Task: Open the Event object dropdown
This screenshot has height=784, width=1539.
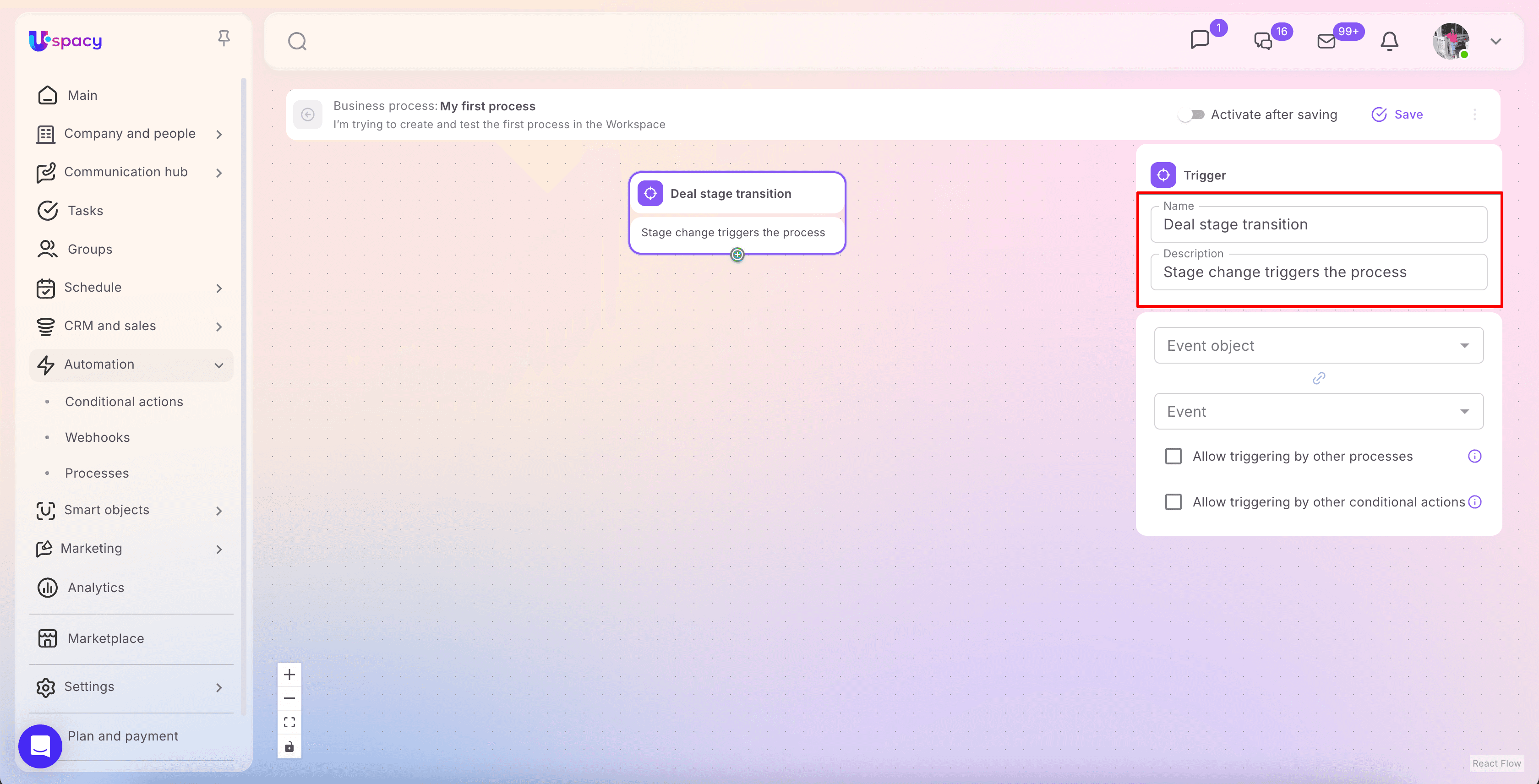Action: [1319, 346]
